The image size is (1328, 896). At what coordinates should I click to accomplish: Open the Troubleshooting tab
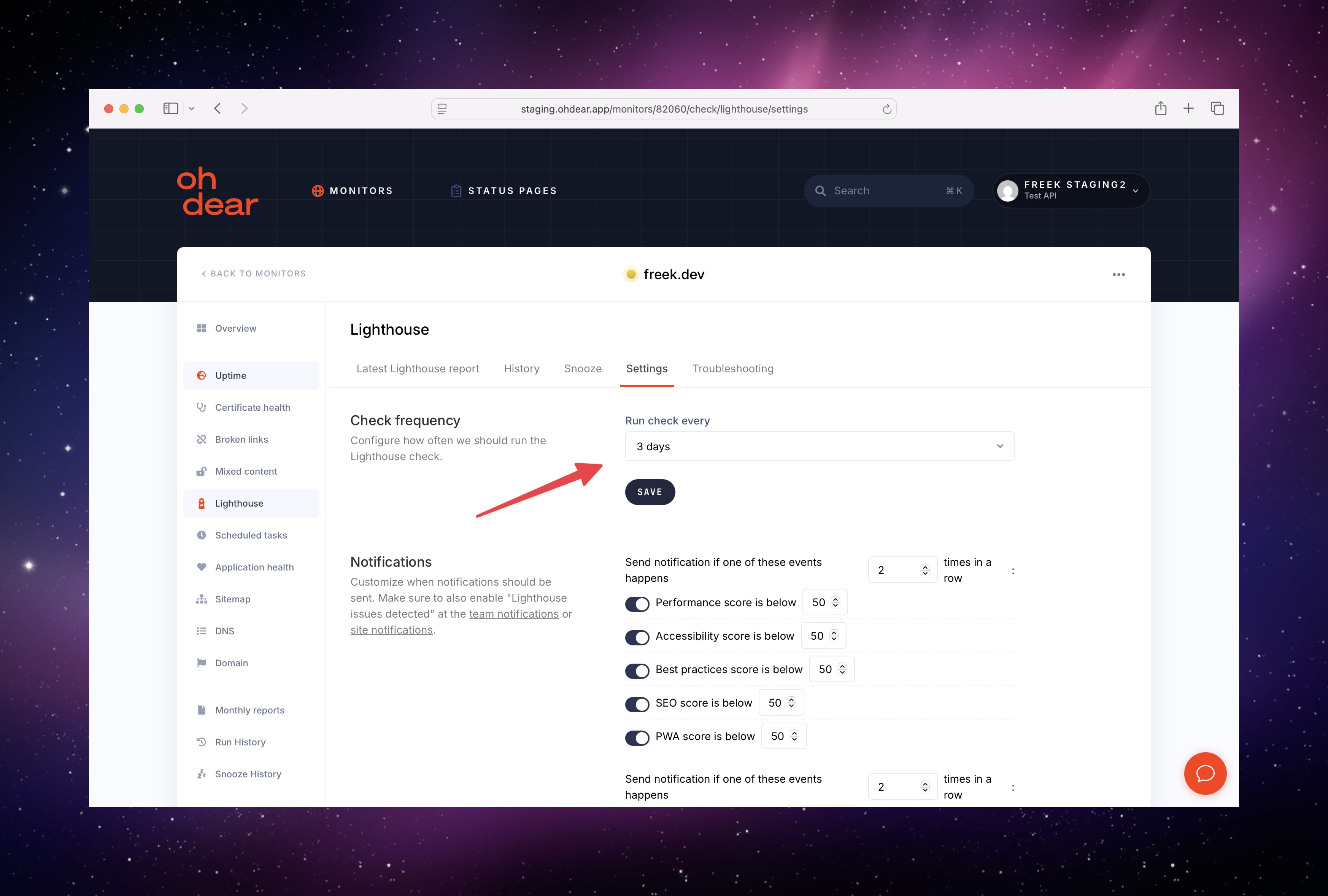click(732, 369)
